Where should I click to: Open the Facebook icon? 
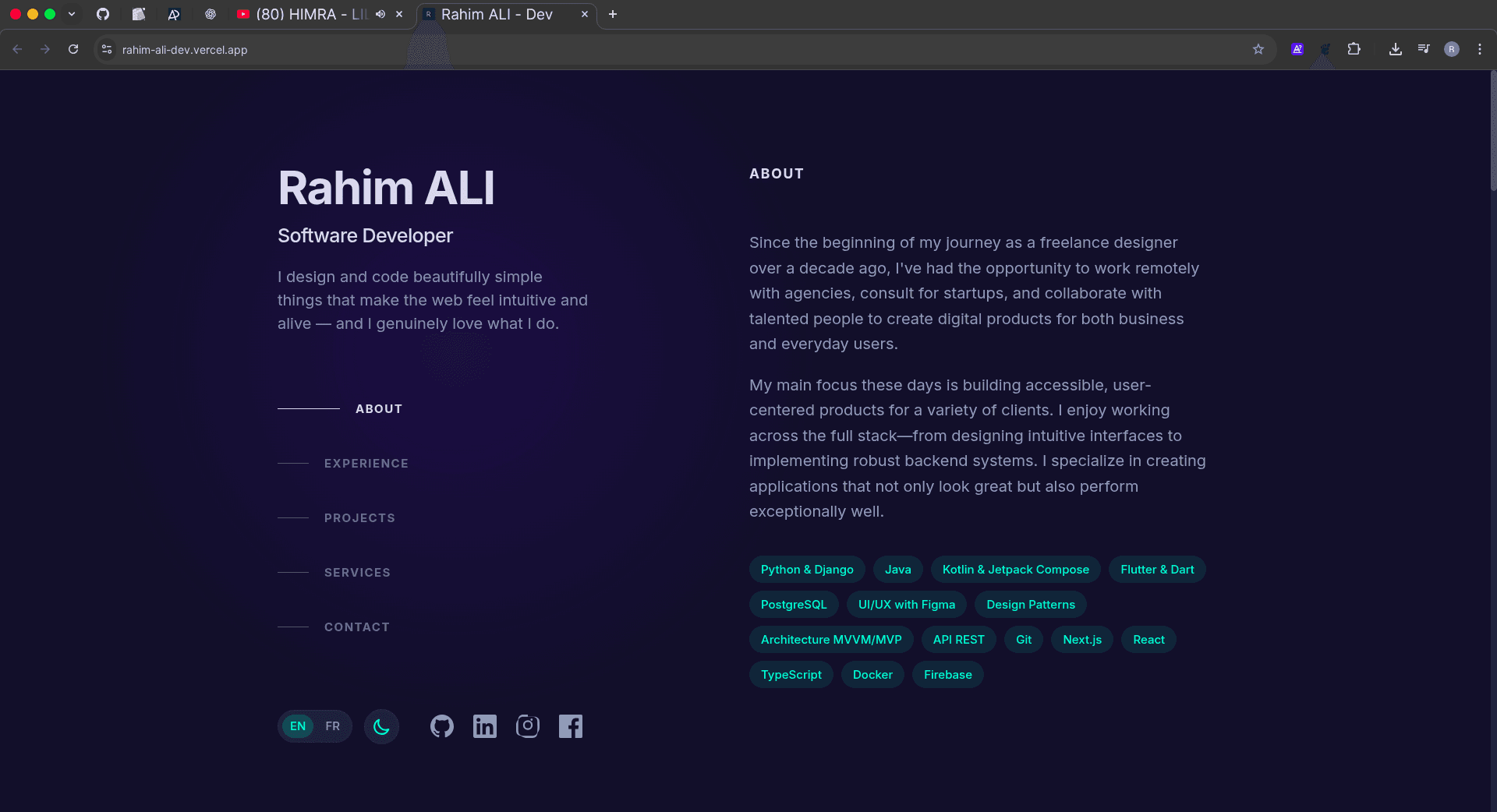point(571,726)
